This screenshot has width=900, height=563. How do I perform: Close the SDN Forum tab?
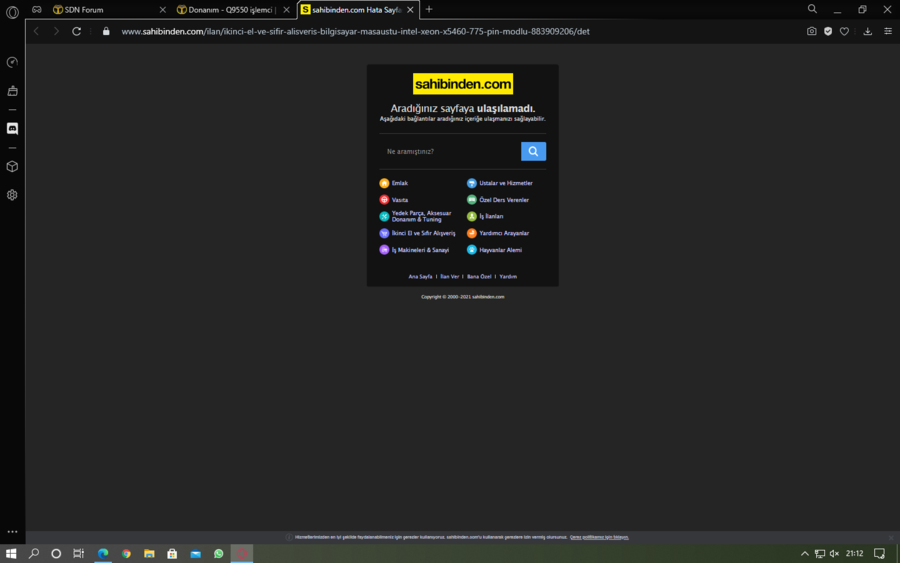pyautogui.click(x=162, y=10)
